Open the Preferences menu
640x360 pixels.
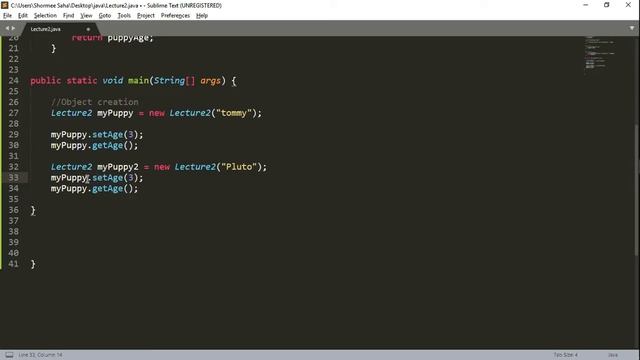[175, 16]
